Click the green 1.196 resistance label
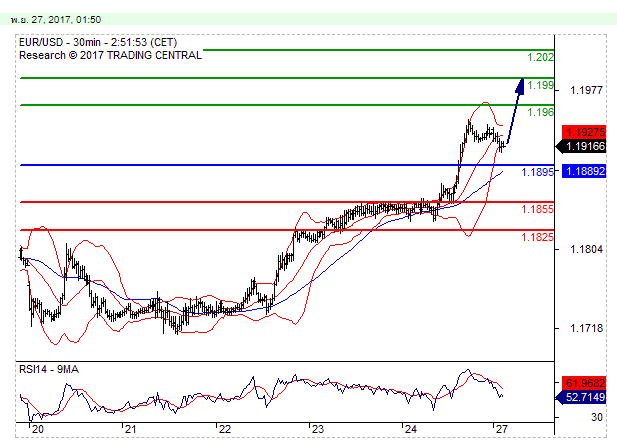617x446 pixels. [x=540, y=112]
